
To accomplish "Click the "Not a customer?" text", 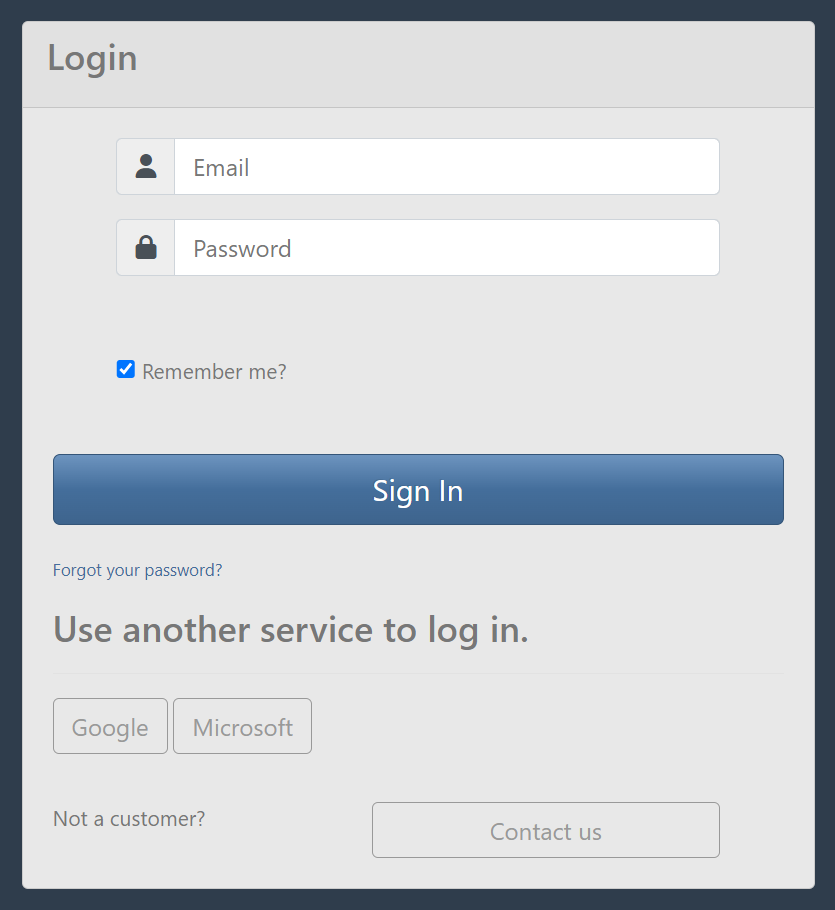I will pyautogui.click(x=129, y=819).
